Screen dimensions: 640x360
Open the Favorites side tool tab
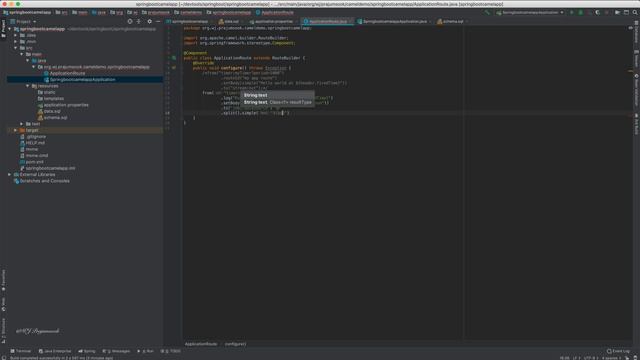point(3,281)
